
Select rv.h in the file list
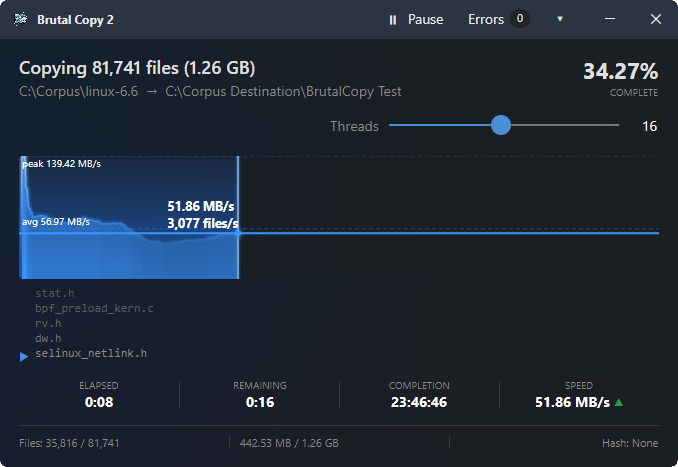click(48, 323)
